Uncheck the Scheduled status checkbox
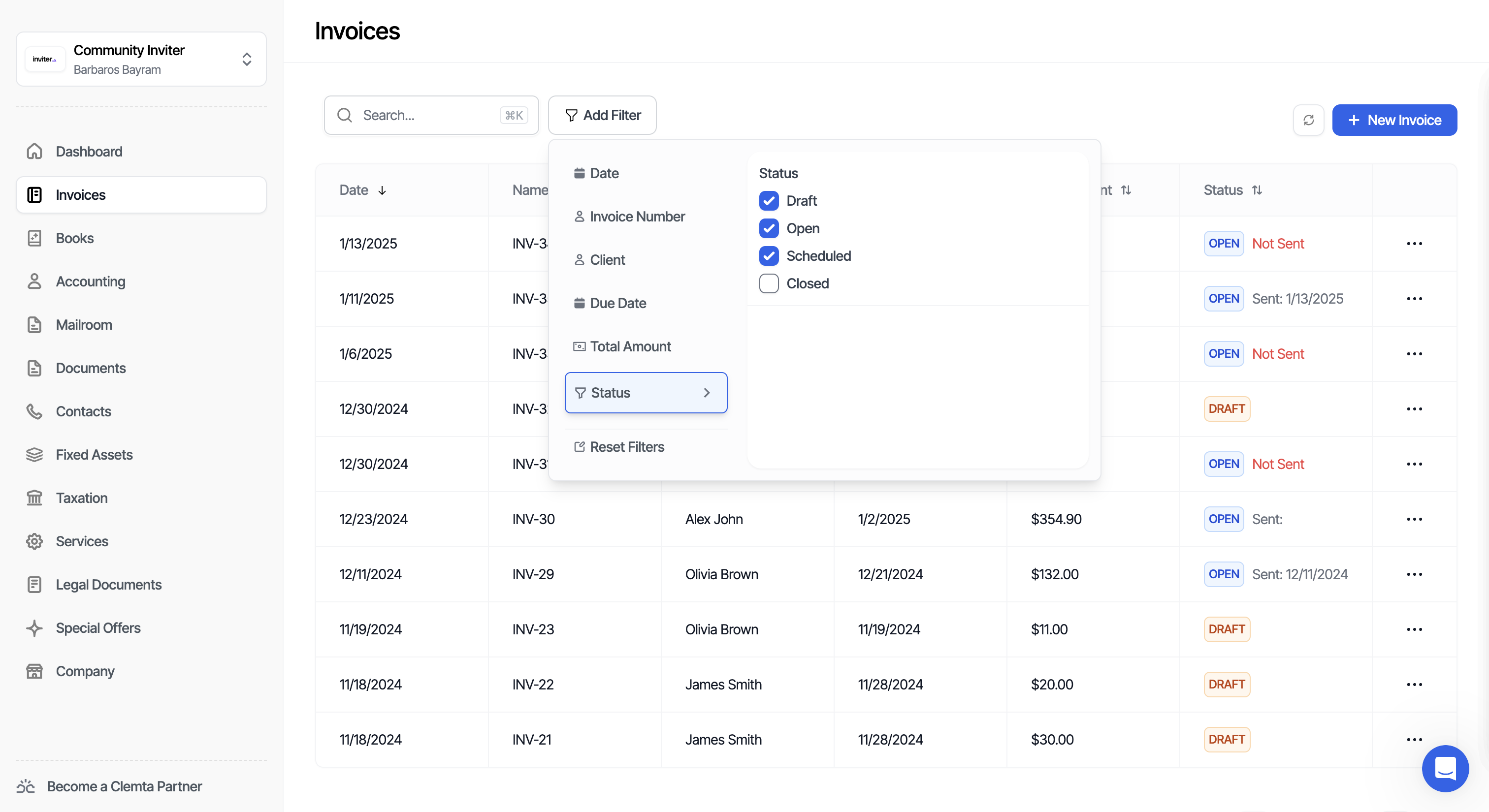This screenshot has height=812, width=1489. (x=769, y=256)
